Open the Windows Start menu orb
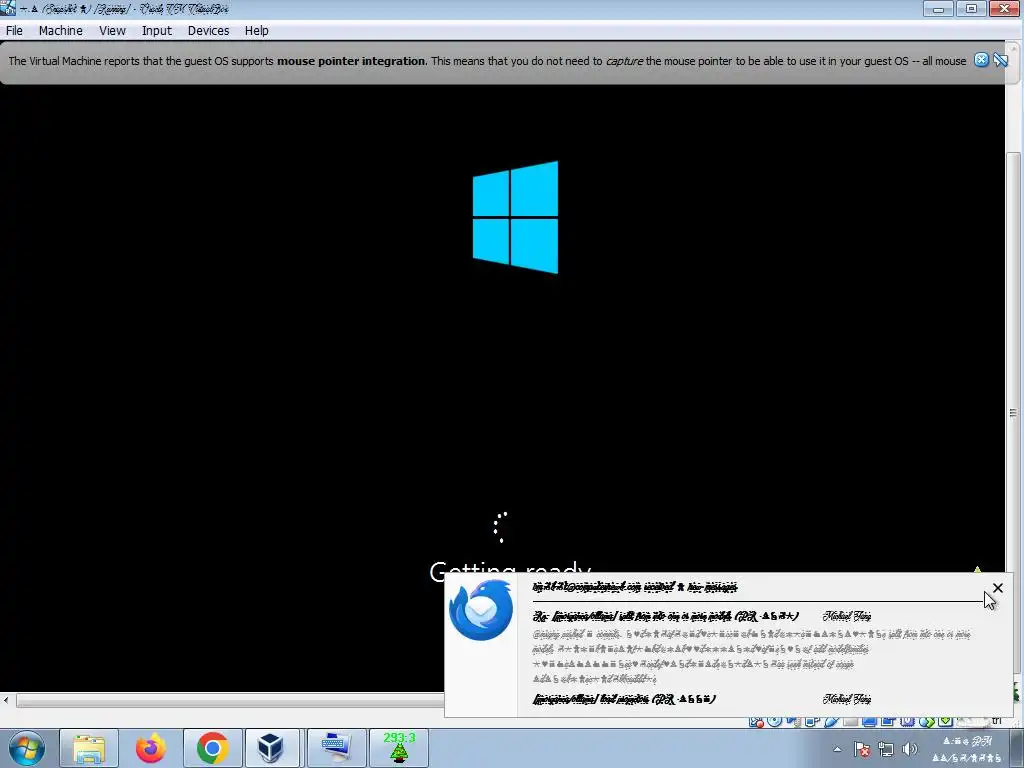The height and width of the screenshot is (768, 1024). coord(26,748)
